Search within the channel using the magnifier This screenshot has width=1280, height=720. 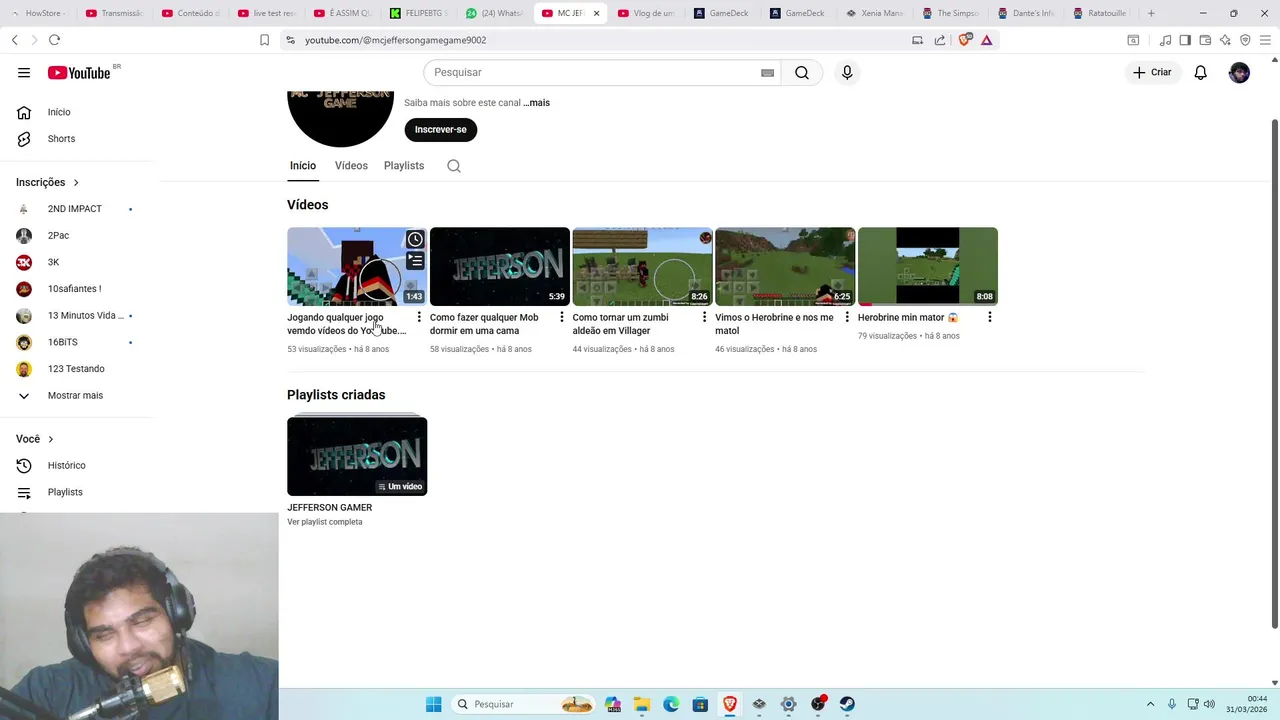coord(454,166)
